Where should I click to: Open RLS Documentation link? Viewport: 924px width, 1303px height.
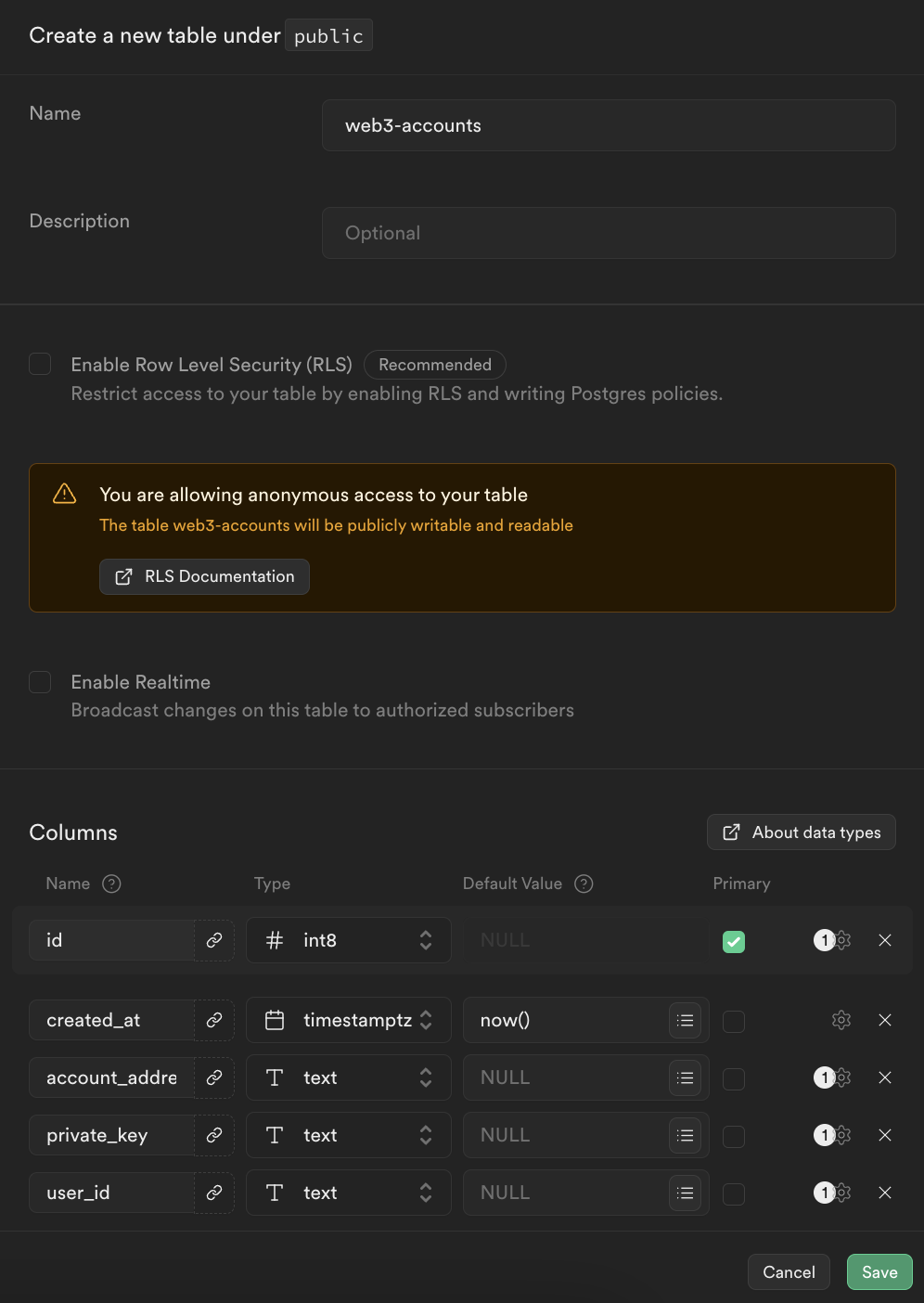205,576
